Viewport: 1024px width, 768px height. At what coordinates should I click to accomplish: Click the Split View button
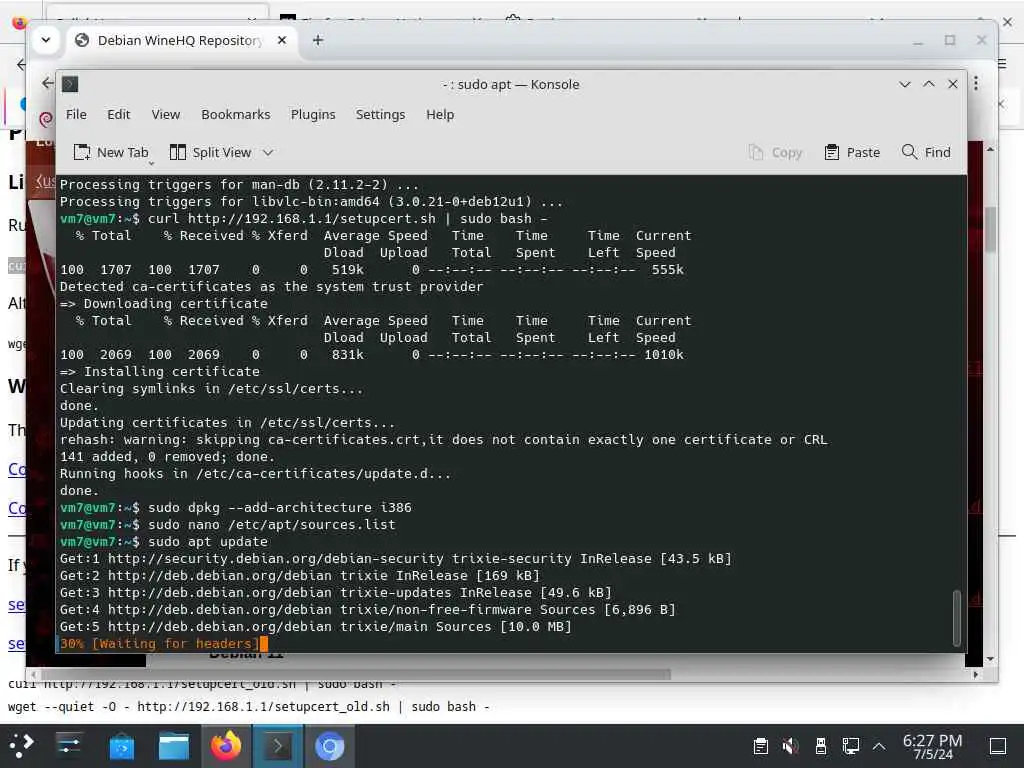pyautogui.click(x=210, y=152)
